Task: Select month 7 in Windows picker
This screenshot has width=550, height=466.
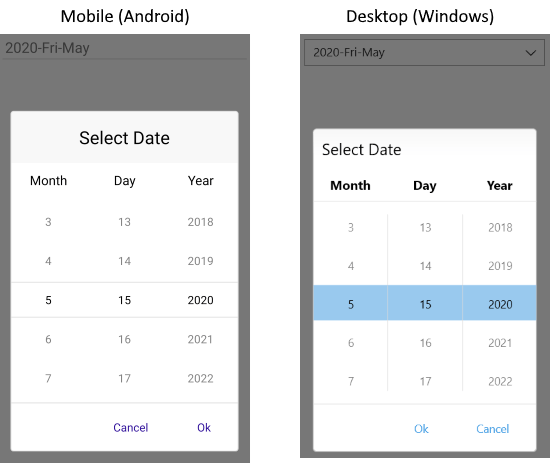Action: 351,381
